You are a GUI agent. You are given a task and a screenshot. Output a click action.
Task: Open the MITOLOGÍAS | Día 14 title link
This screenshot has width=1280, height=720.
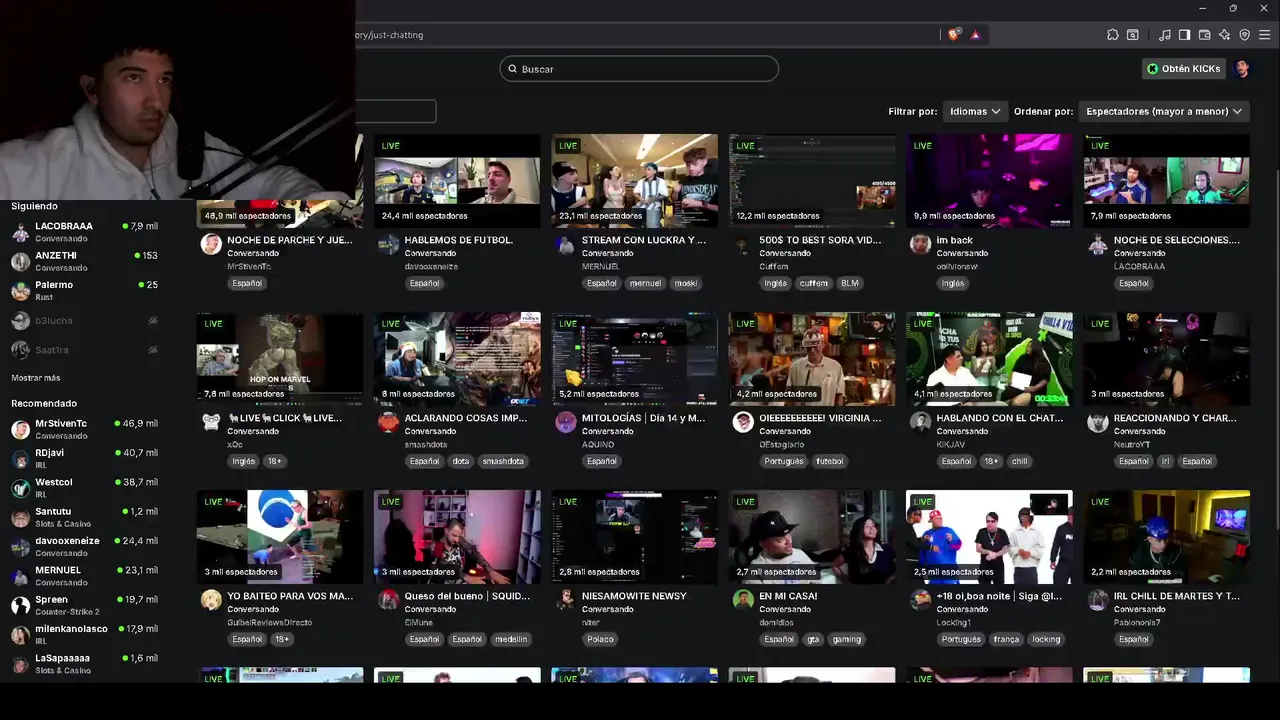tap(644, 418)
